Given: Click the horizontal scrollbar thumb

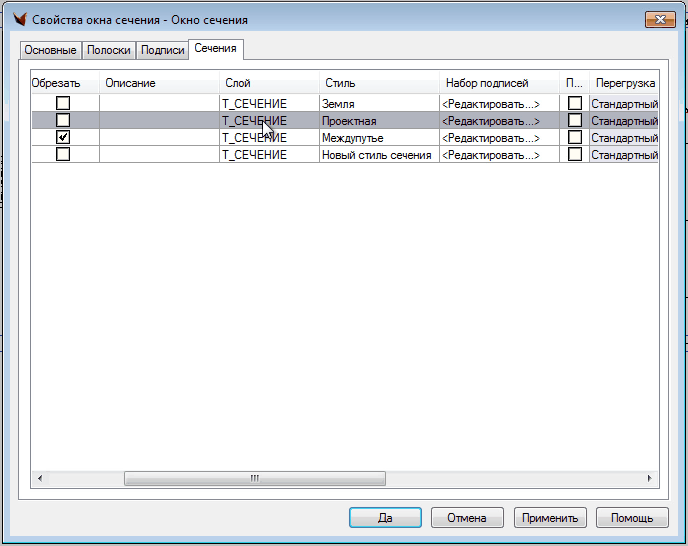Looking at the screenshot, I should click(254, 478).
